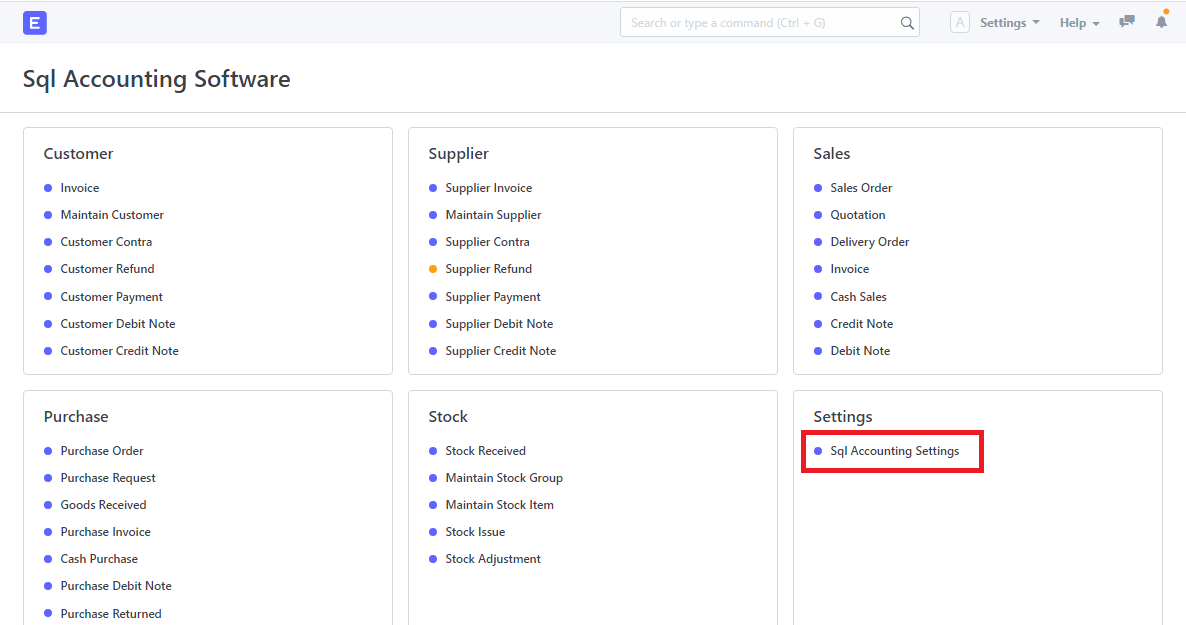Image resolution: width=1186 pixels, height=625 pixels.
Task: Open Purchase Returned
Action: coord(110,614)
